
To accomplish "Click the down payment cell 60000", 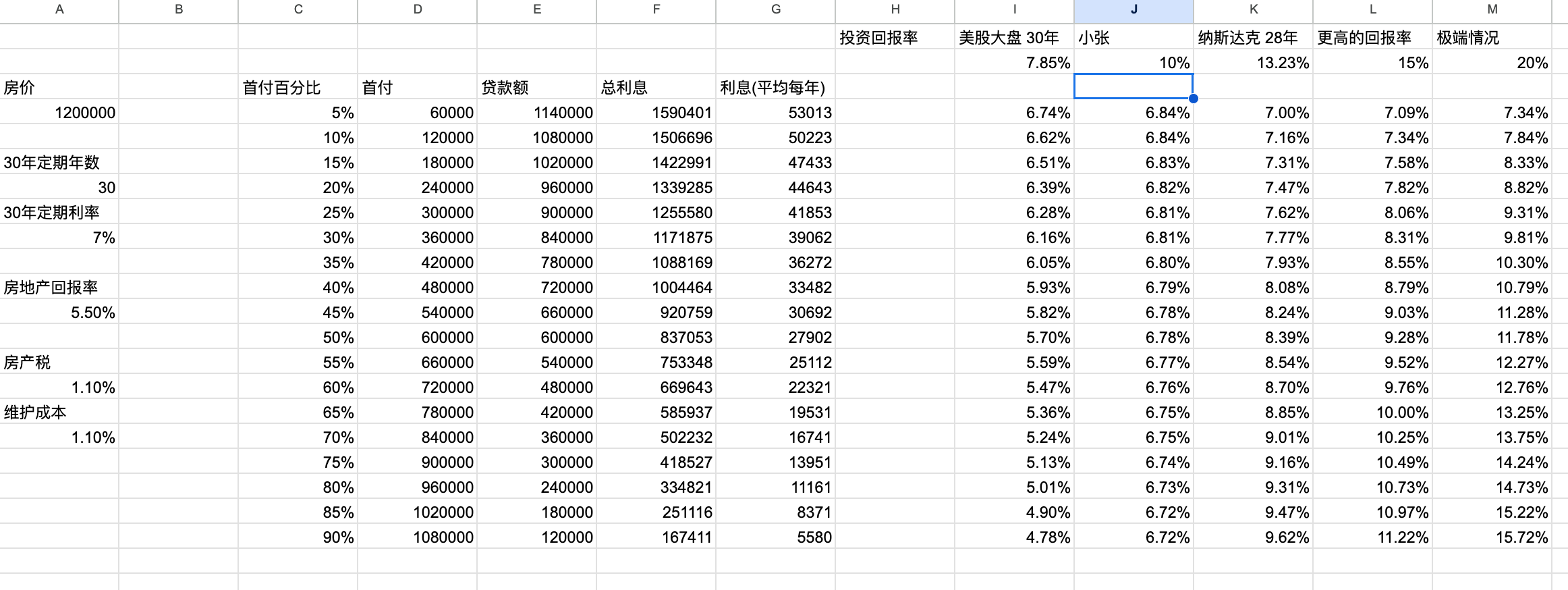I will point(417,112).
